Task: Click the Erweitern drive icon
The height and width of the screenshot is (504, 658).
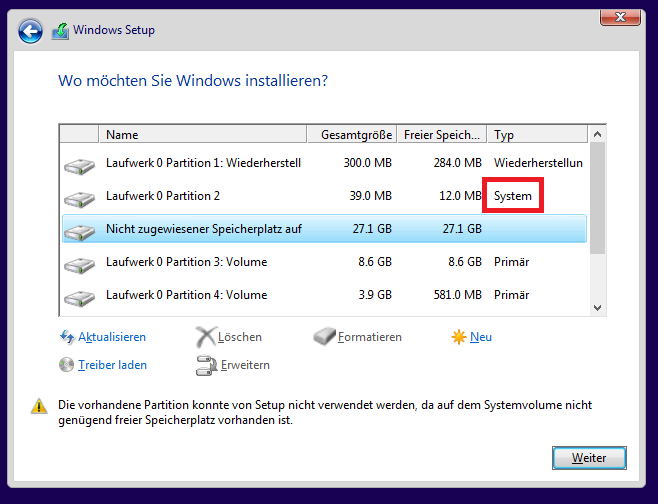Action: (206, 365)
